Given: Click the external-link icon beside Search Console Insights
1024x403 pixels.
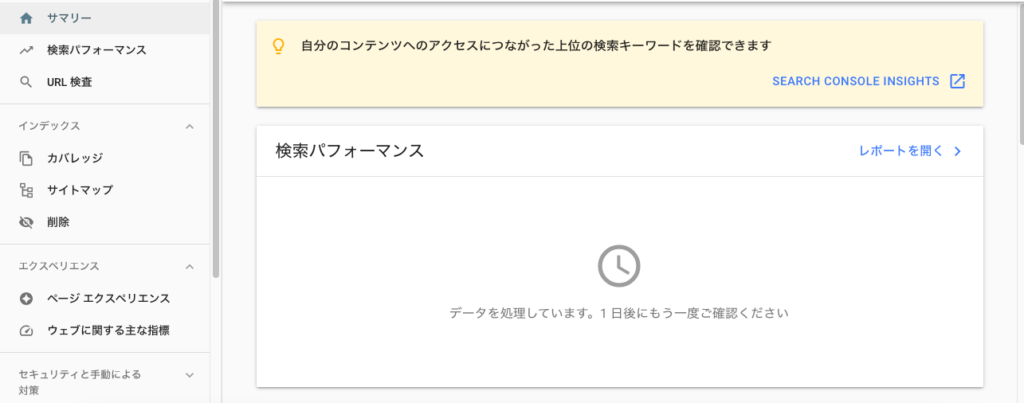Looking at the screenshot, I should (957, 81).
